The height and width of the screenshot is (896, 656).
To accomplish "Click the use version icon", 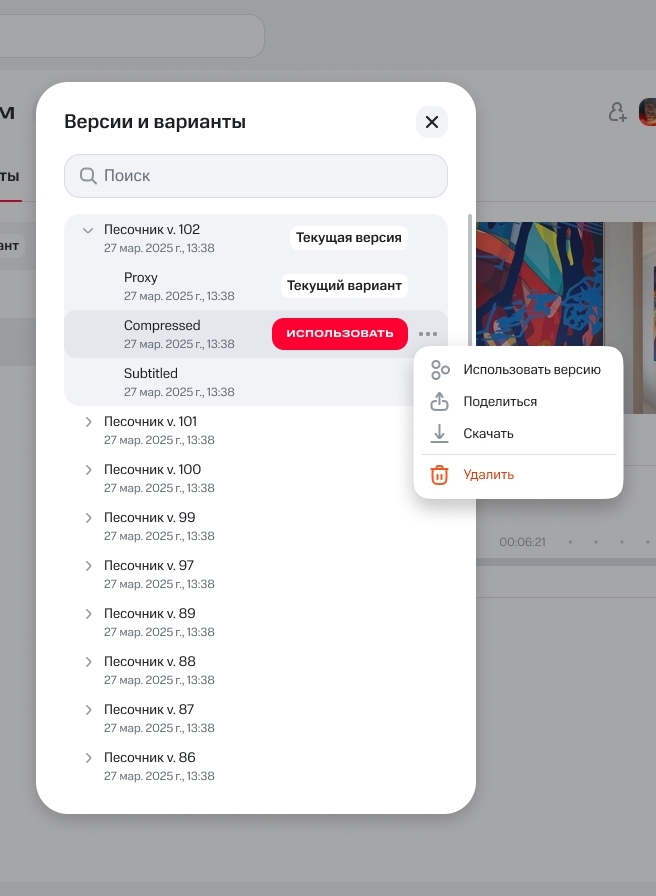I will pos(440,370).
